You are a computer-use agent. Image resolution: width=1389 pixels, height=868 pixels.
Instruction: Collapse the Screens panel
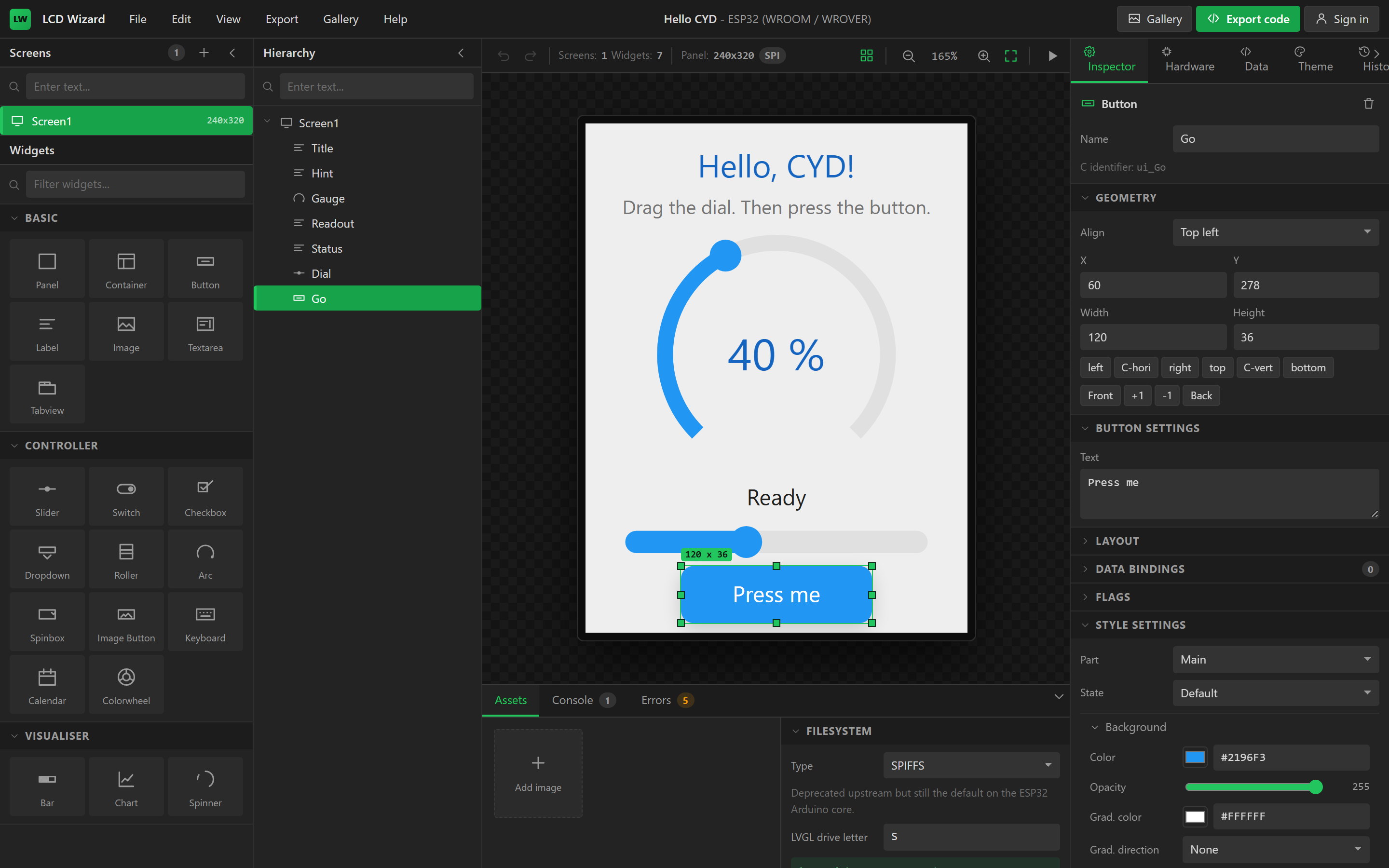click(232, 53)
